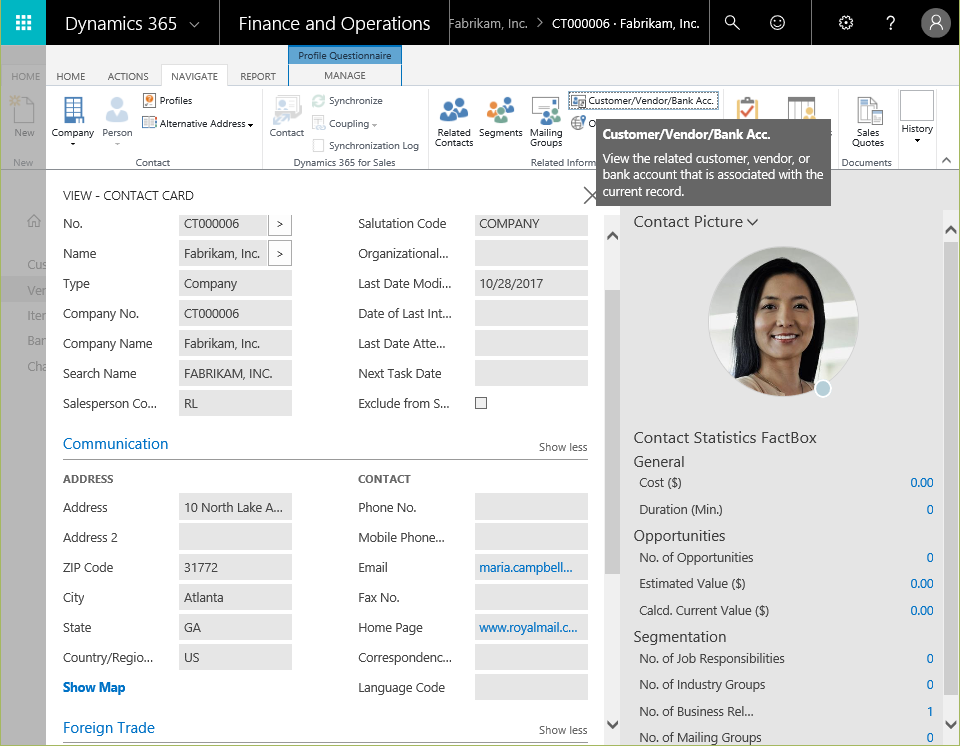
Task: Click the Communication section heading
Action: tap(116, 443)
